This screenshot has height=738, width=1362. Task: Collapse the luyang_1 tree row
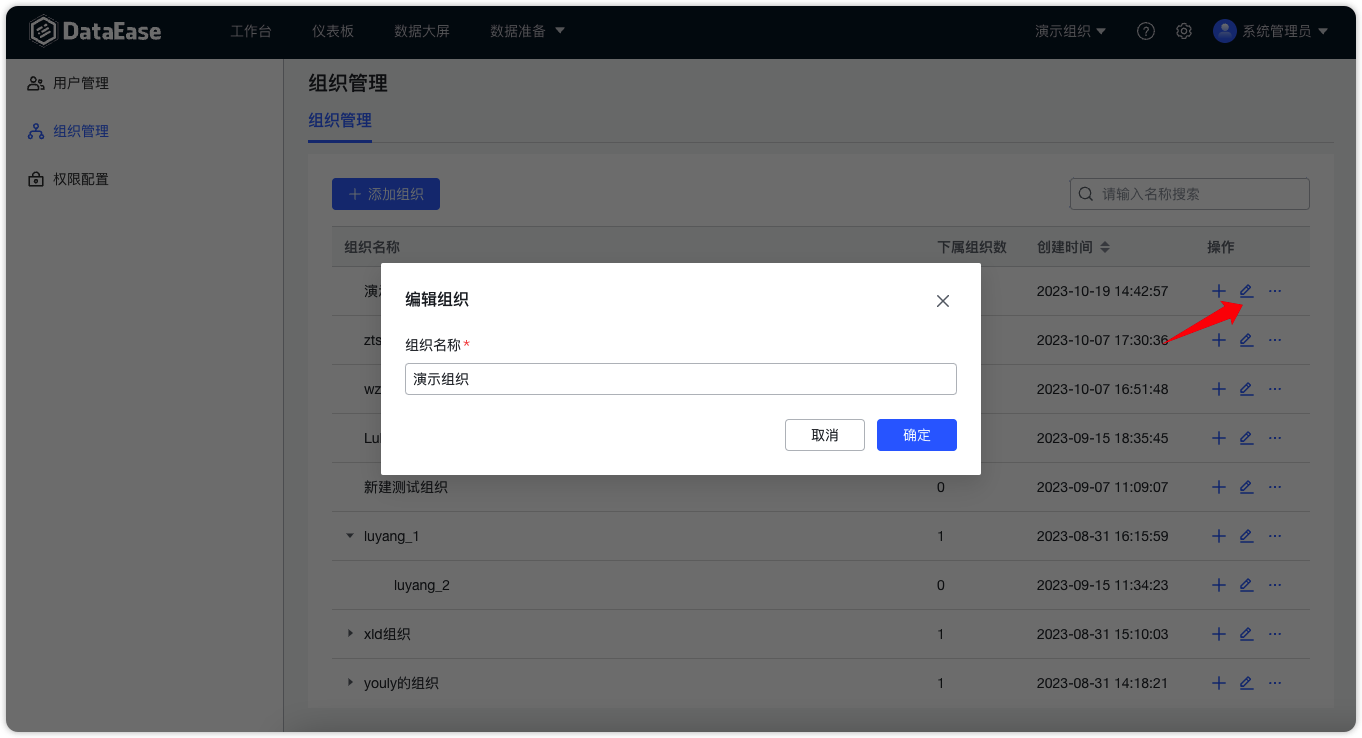pyautogui.click(x=350, y=536)
